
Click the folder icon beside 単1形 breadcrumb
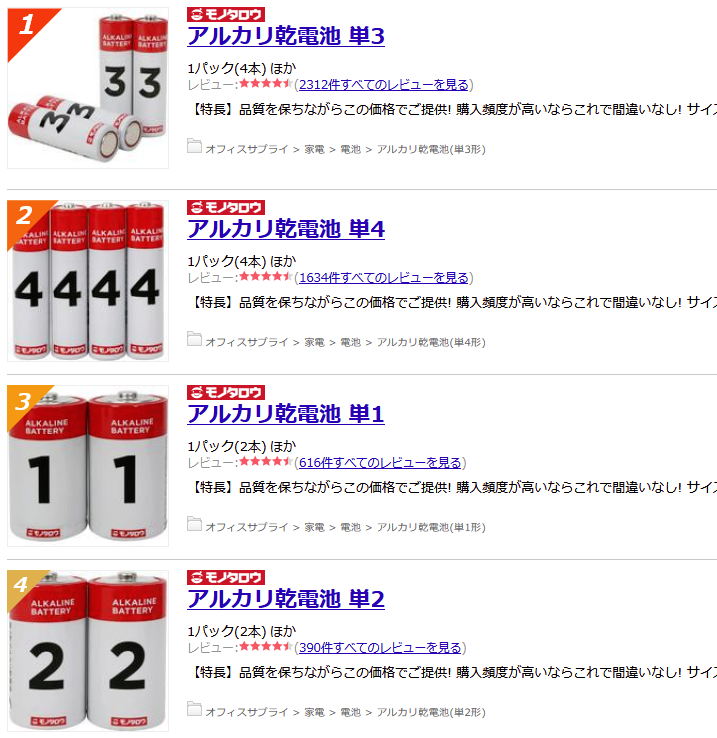click(194, 524)
